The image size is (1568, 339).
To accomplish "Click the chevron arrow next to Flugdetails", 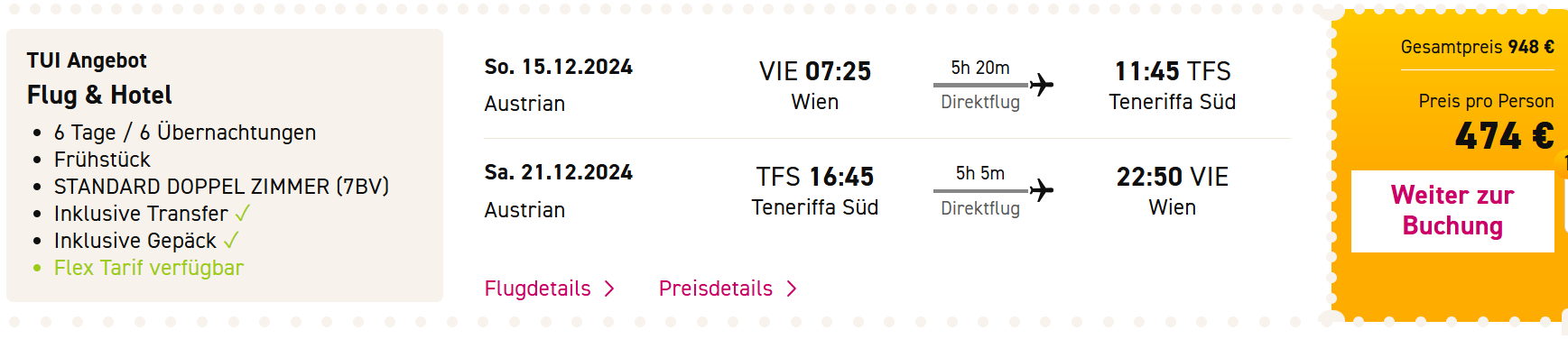I will pyautogui.click(x=609, y=289).
